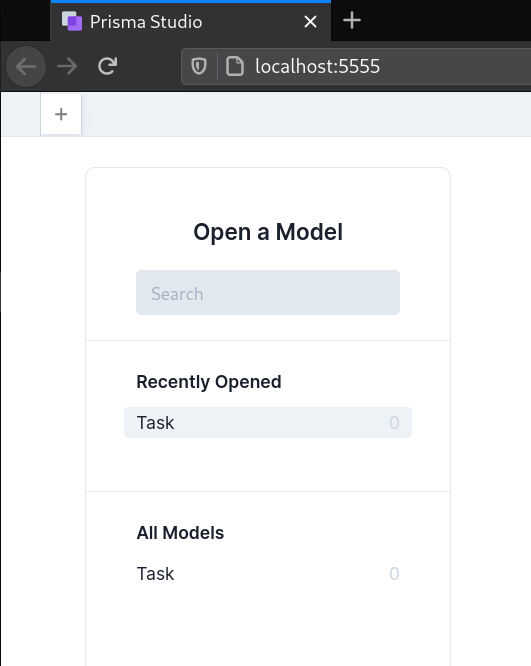Open the tracking protection shield panel
The height and width of the screenshot is (666, 531).
[199, 66]
